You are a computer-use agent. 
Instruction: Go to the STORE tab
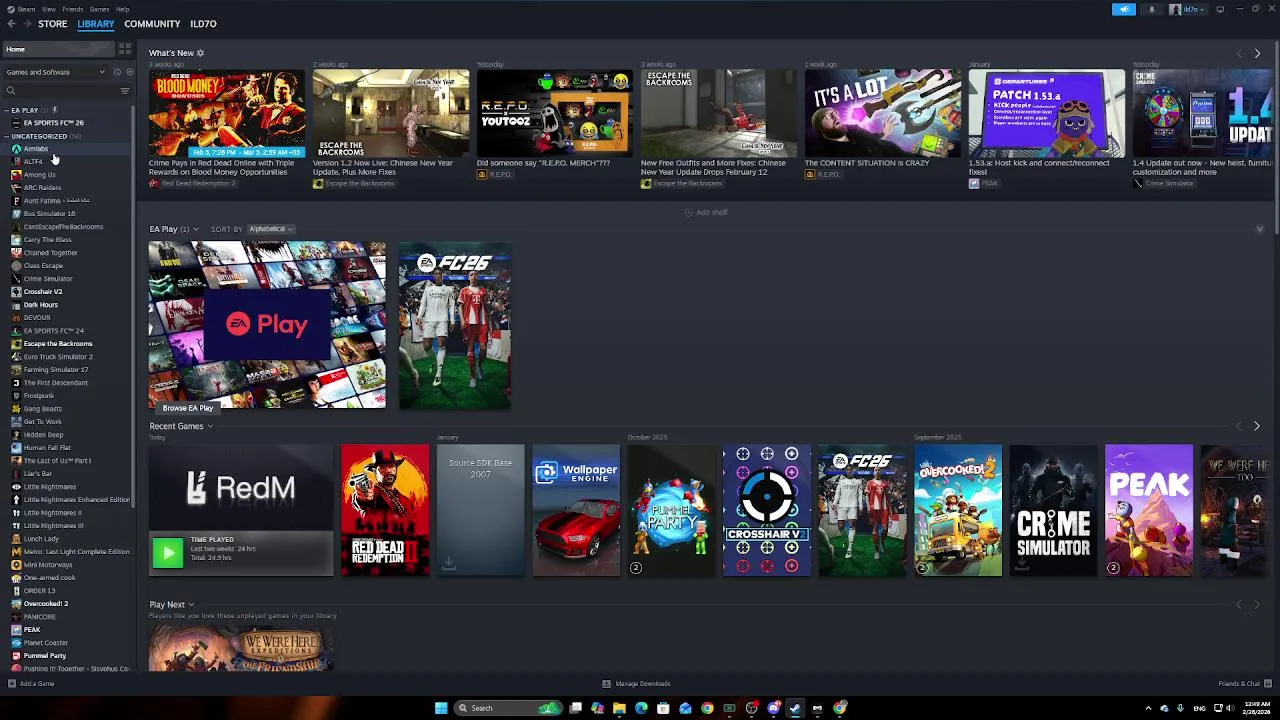pos(53,24)
